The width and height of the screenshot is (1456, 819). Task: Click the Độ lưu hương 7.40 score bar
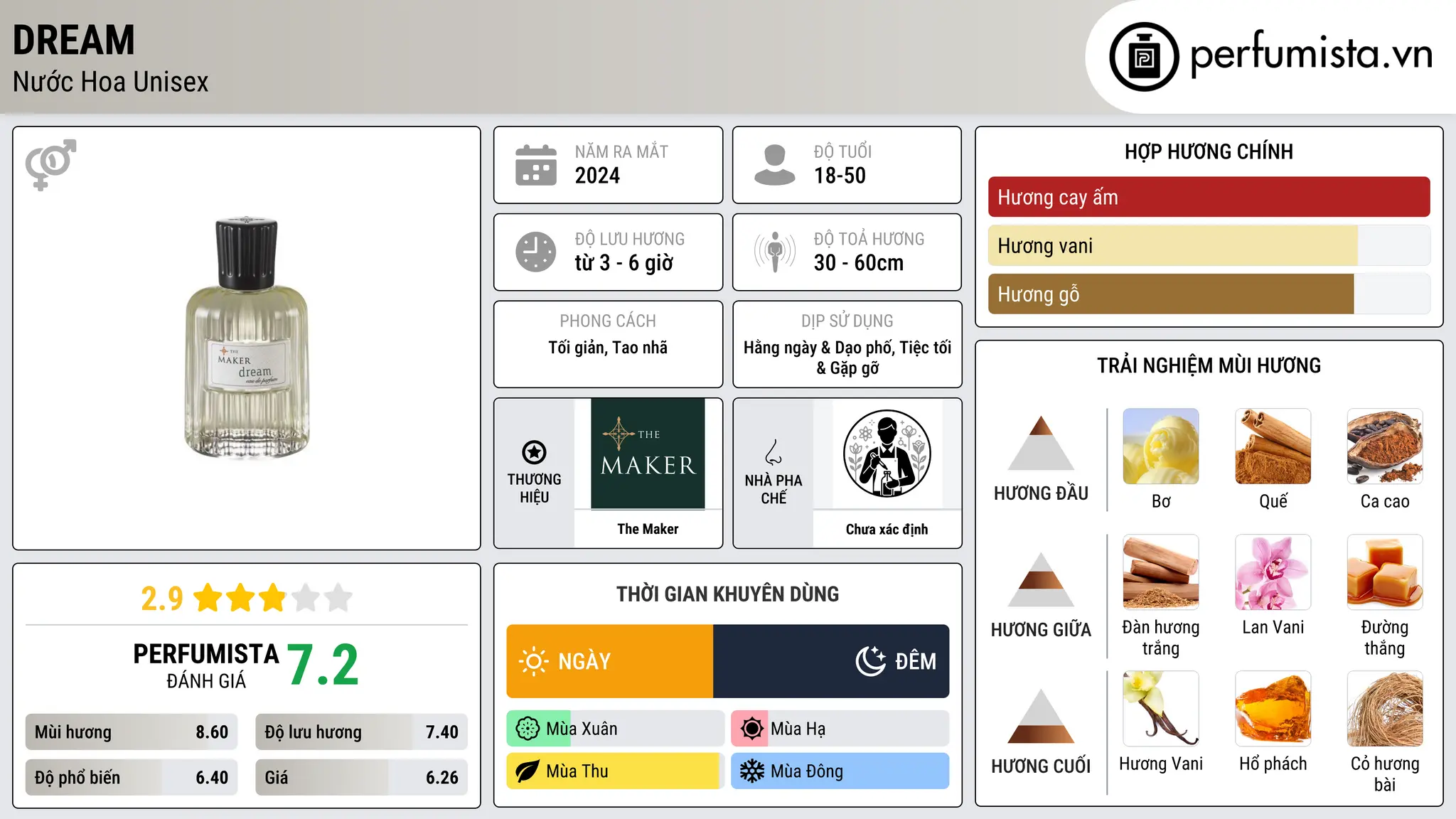(361, 732)
